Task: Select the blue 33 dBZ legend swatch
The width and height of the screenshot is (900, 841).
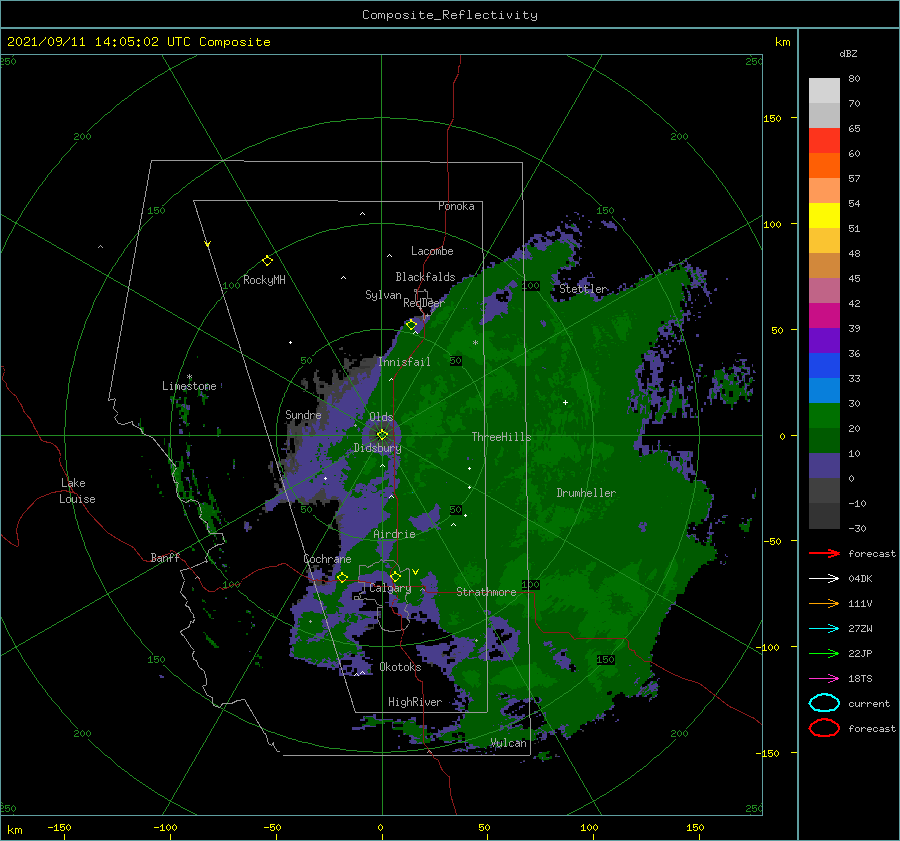Action: point(824,390)
